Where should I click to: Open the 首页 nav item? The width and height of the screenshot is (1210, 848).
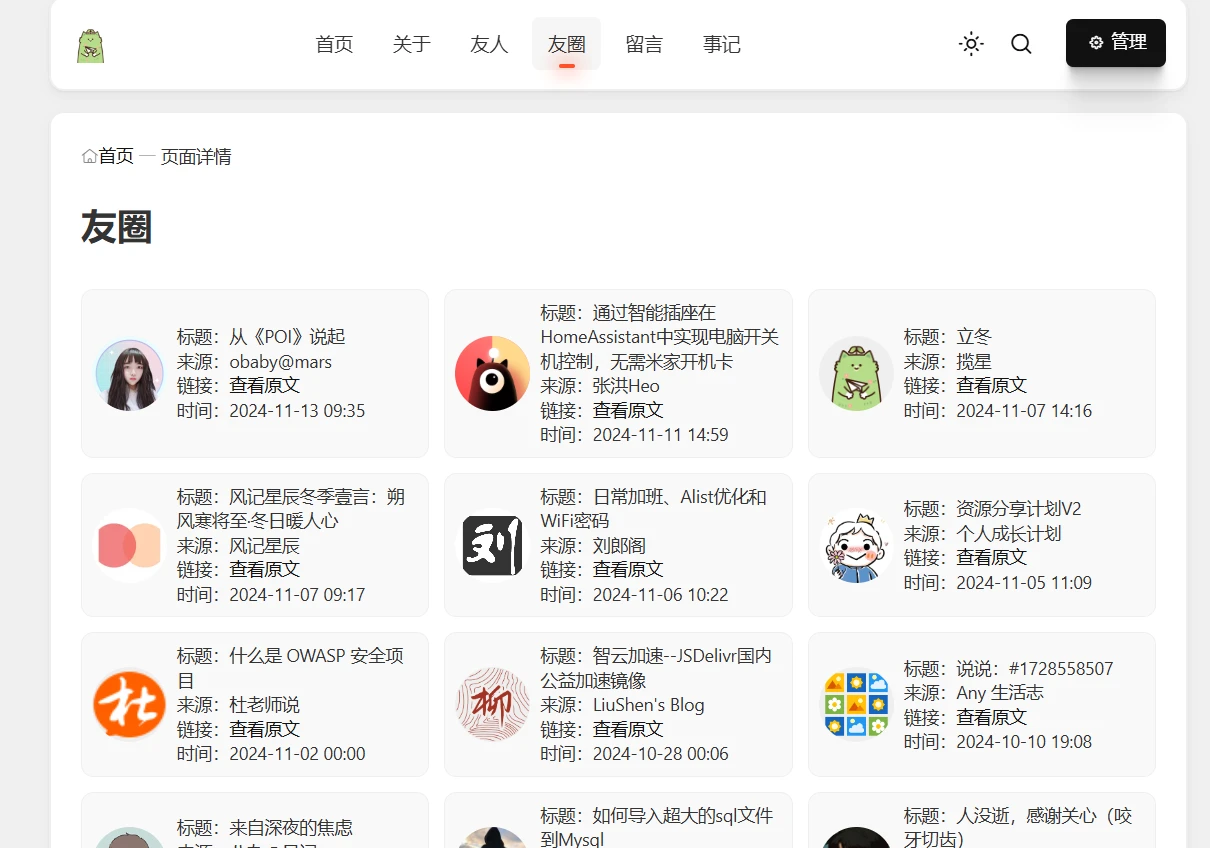[x=334, y=44]
